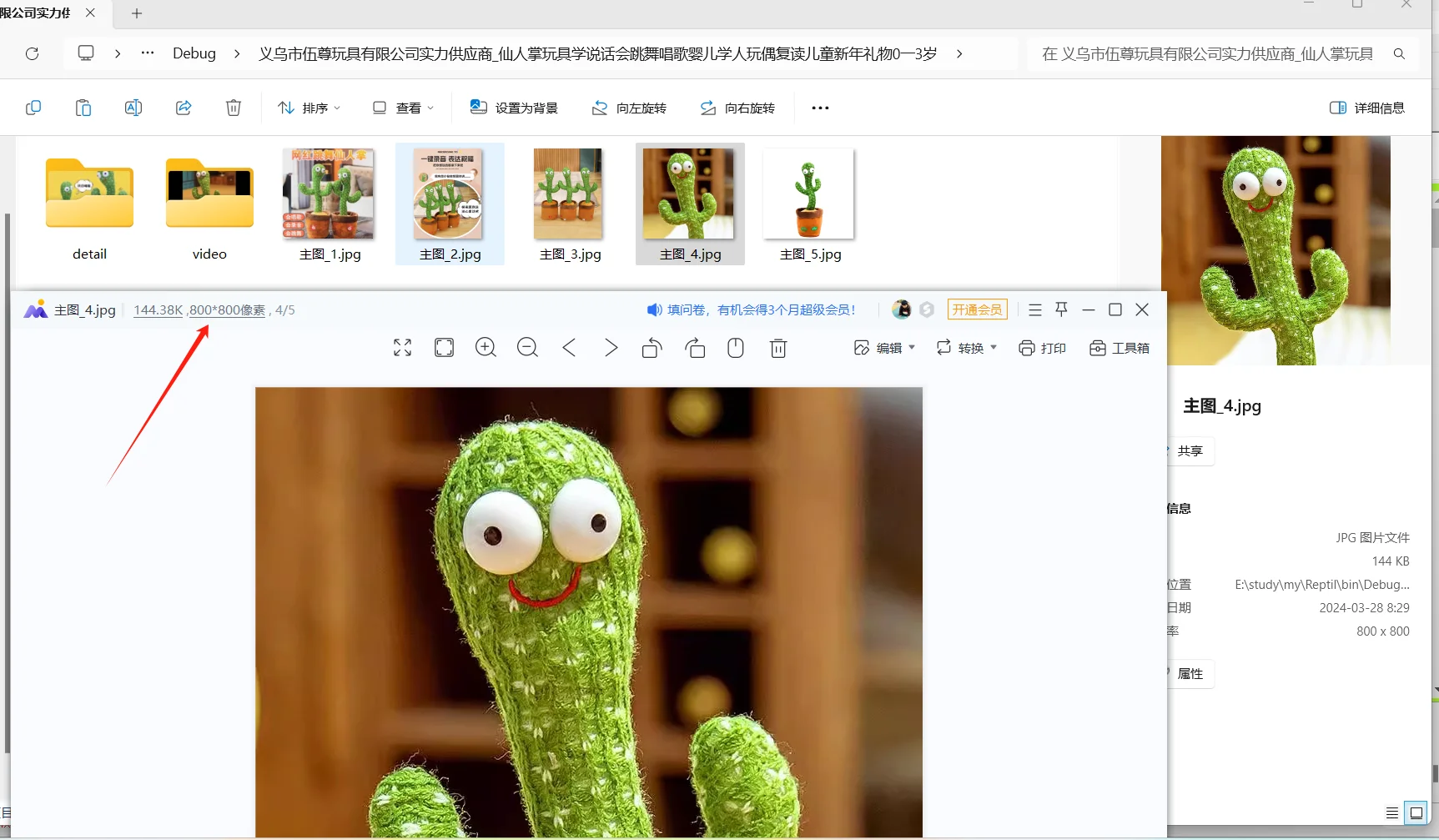Open the 查看 view dropdown
Viewport: 1439px width, 840px height.
(403, 108)
